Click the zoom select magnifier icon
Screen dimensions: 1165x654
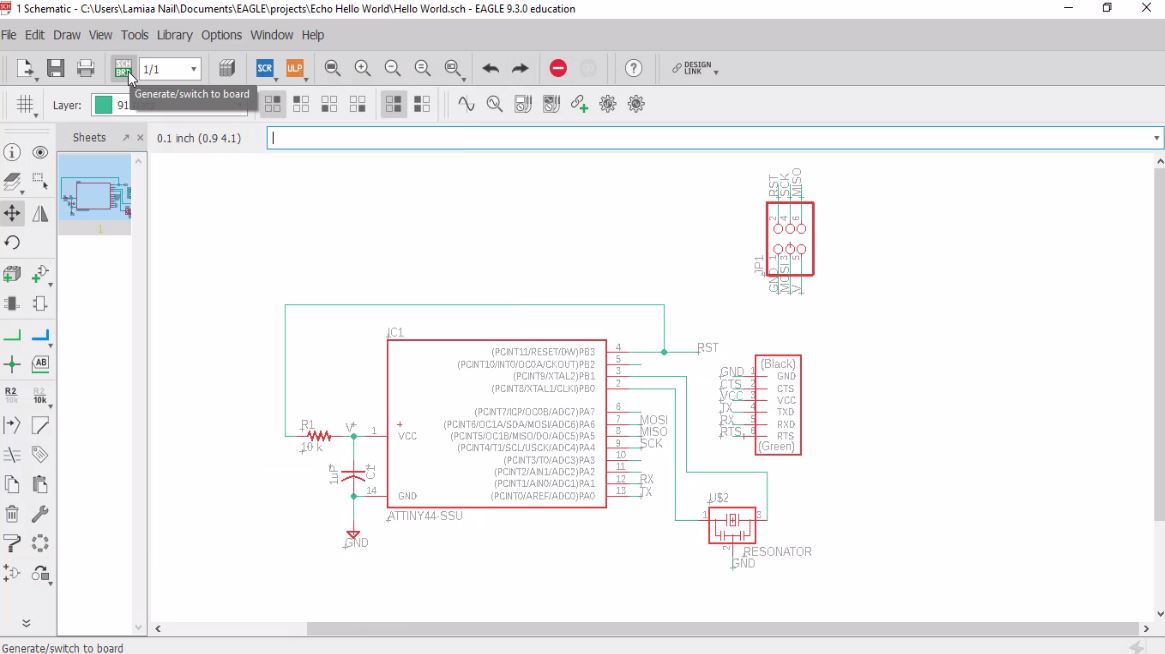(452, 68)
